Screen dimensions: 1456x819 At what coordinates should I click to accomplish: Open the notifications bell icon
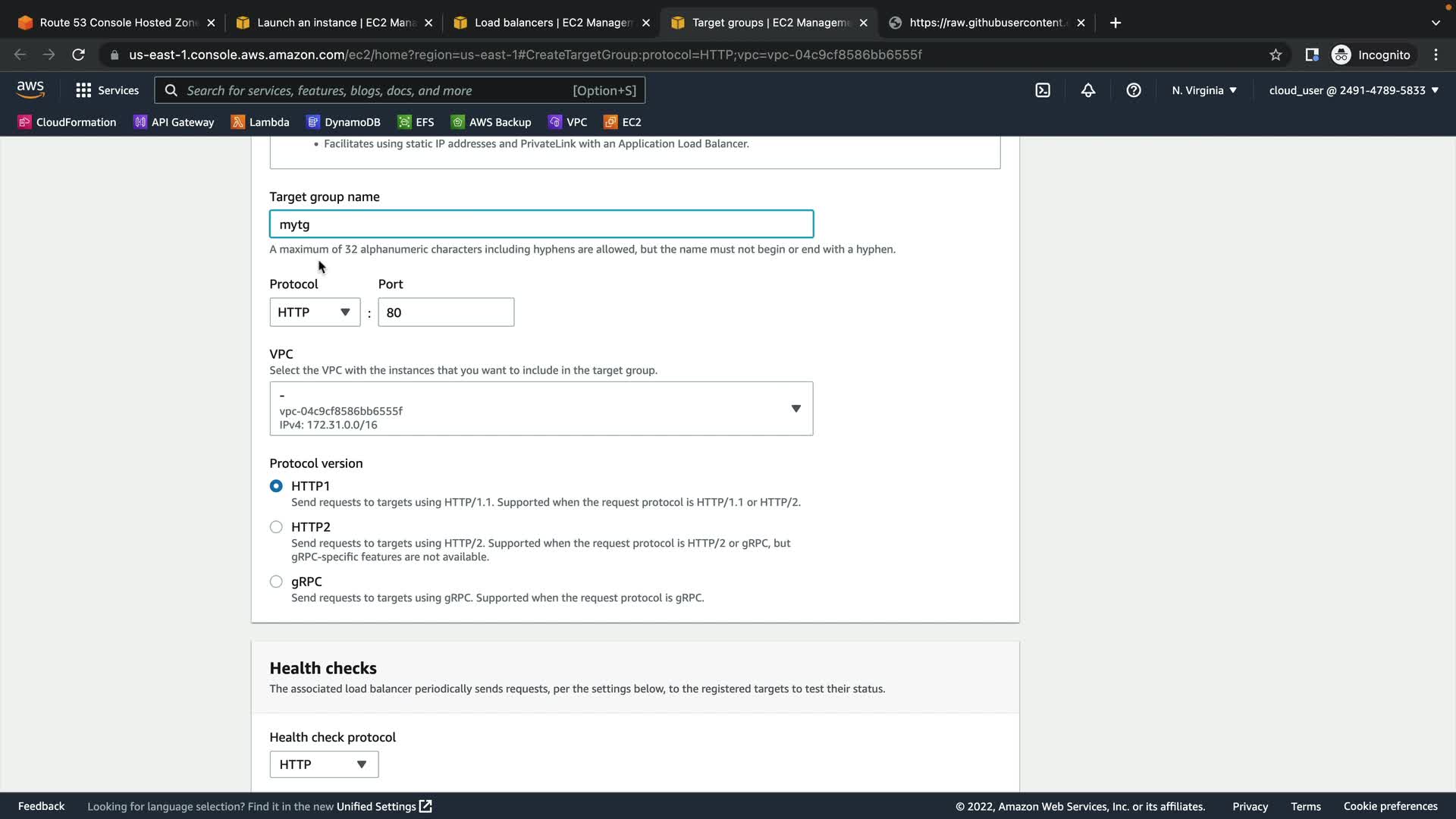[1088, 90]
